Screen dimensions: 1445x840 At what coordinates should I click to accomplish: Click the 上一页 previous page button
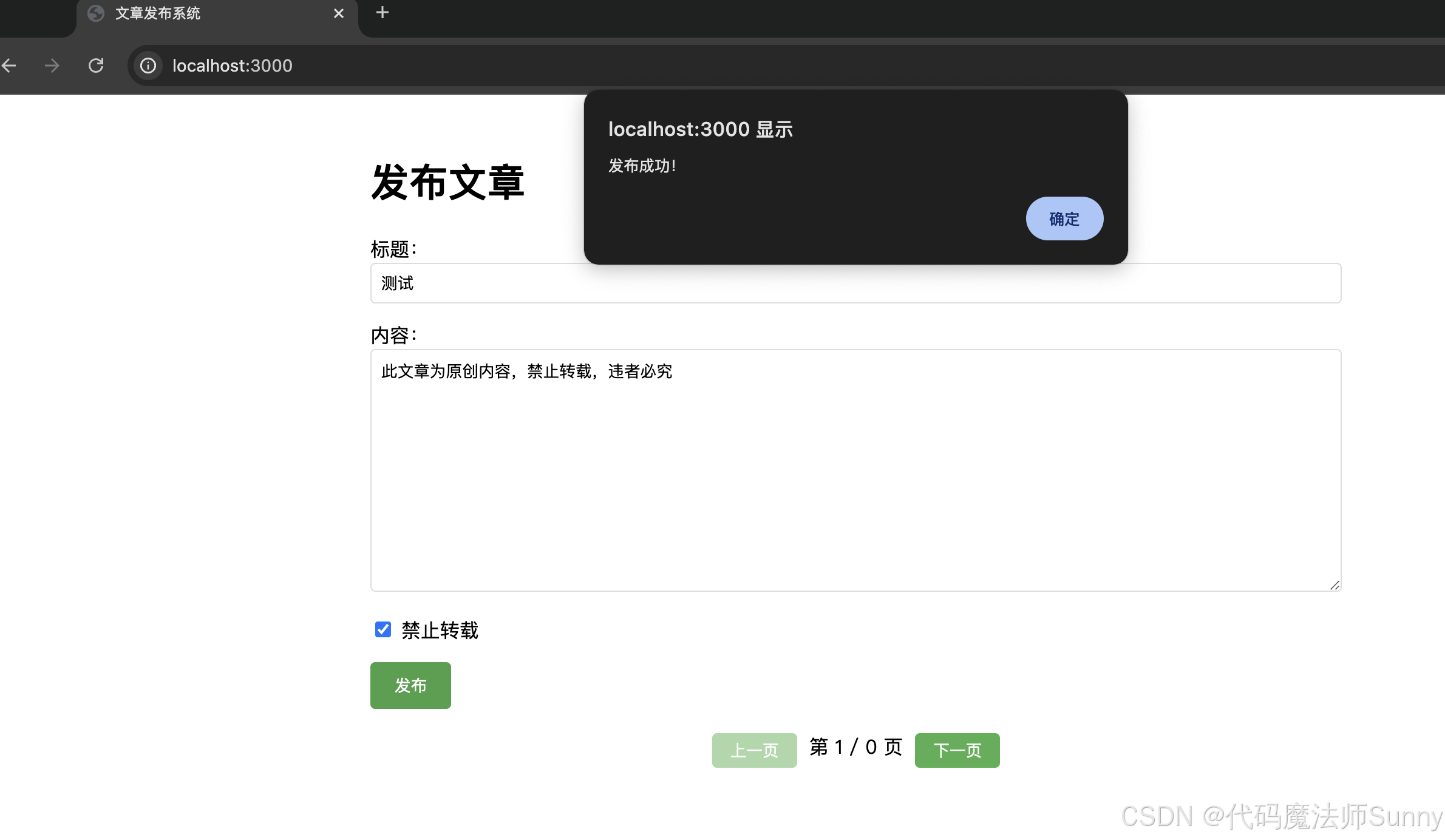tap(754, 750)
